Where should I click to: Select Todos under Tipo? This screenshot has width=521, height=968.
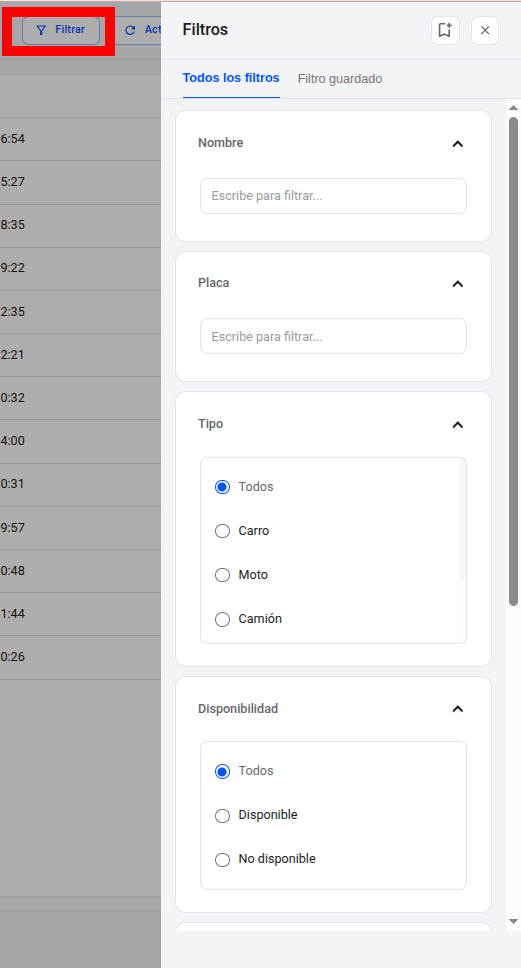222,486
